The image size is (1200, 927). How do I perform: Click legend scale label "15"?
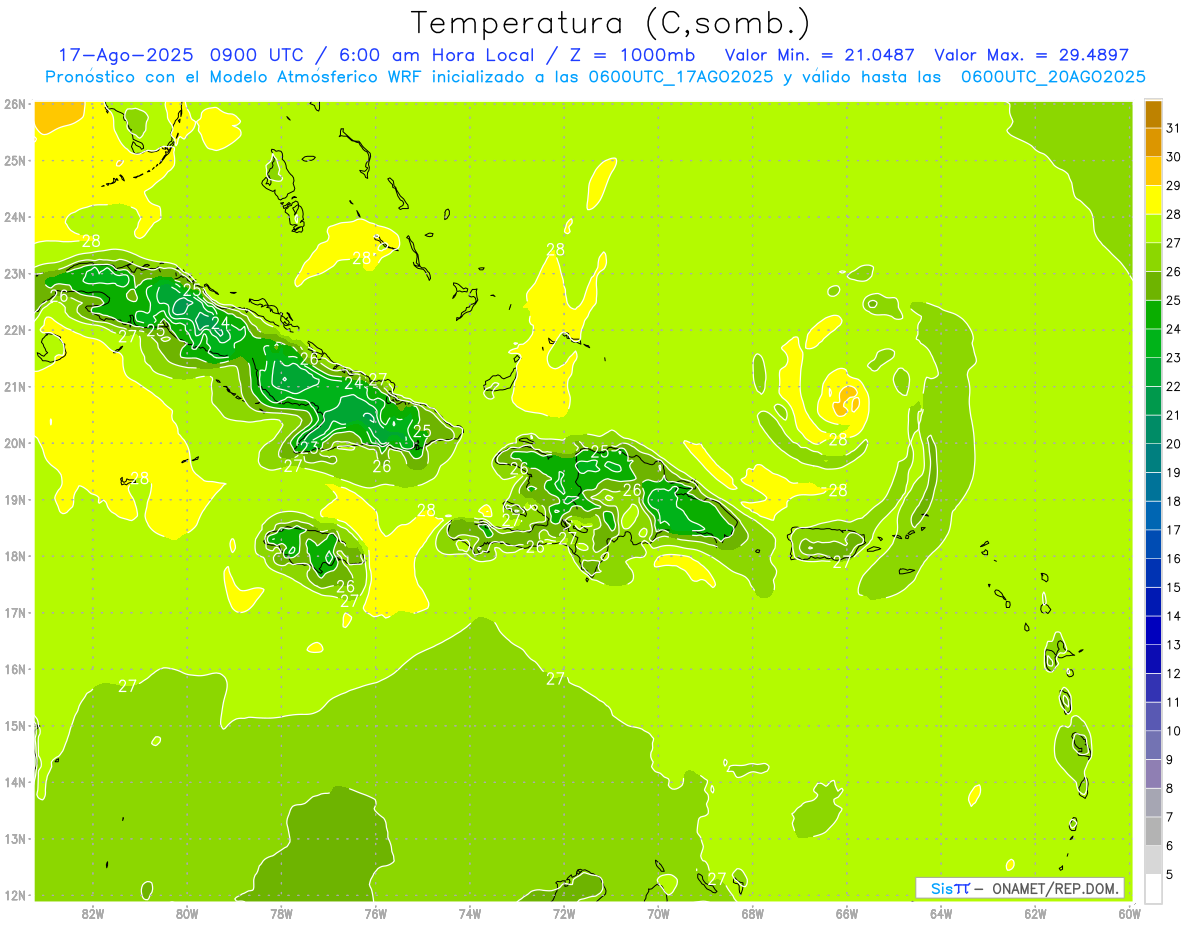click(x=1173, y=587)
